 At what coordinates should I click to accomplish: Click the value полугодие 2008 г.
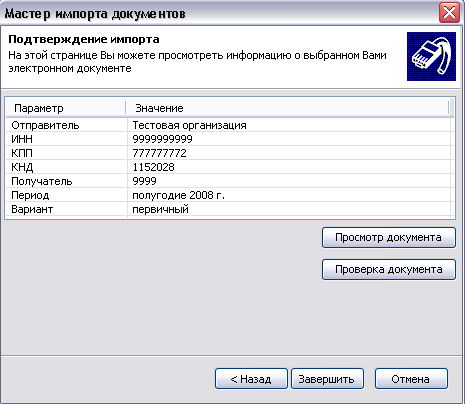178,195
